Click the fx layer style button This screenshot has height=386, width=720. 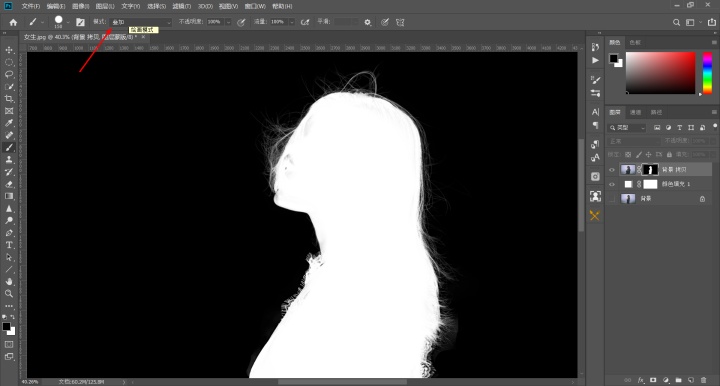point(641,380)
